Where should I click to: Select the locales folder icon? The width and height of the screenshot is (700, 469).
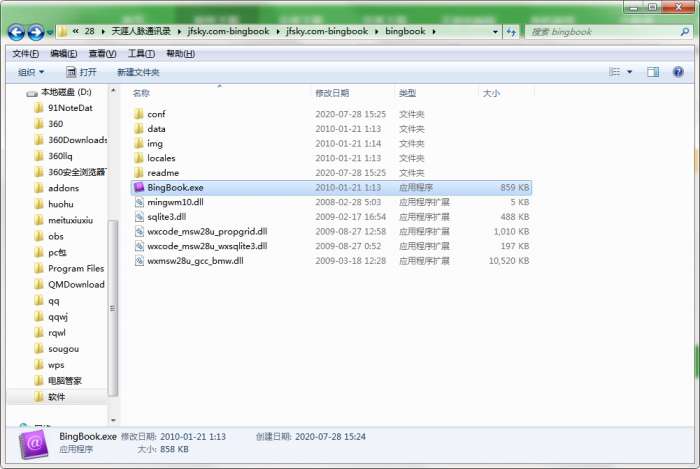click(x=139, y=158)
